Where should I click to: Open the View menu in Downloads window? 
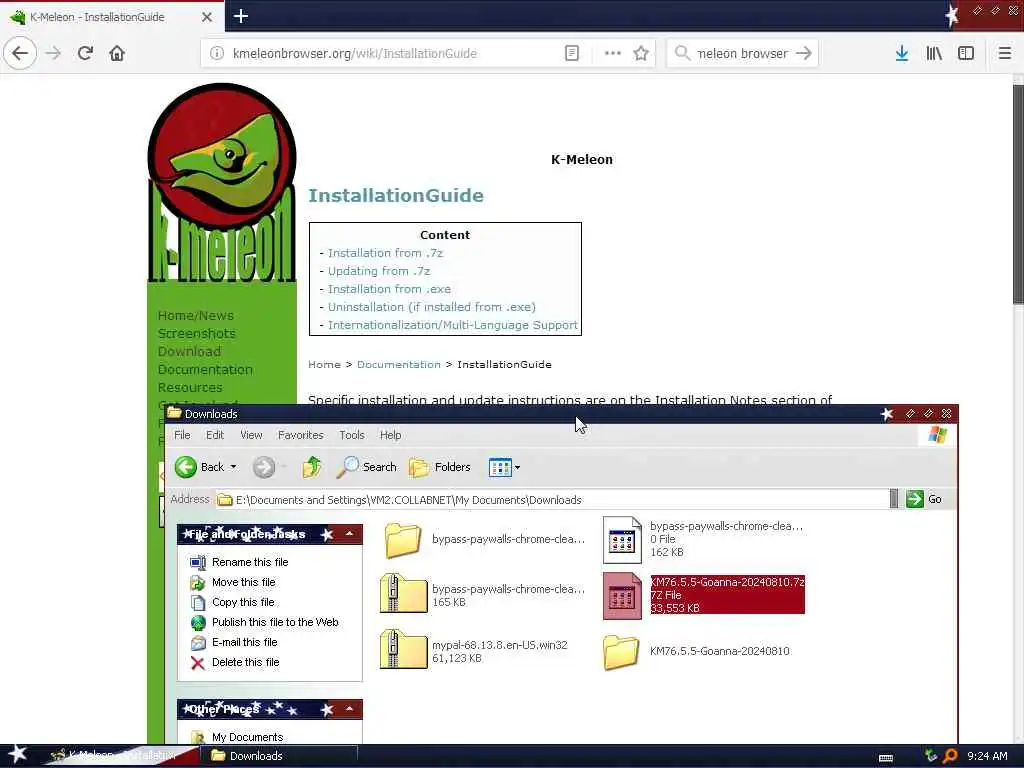(251, 435)
